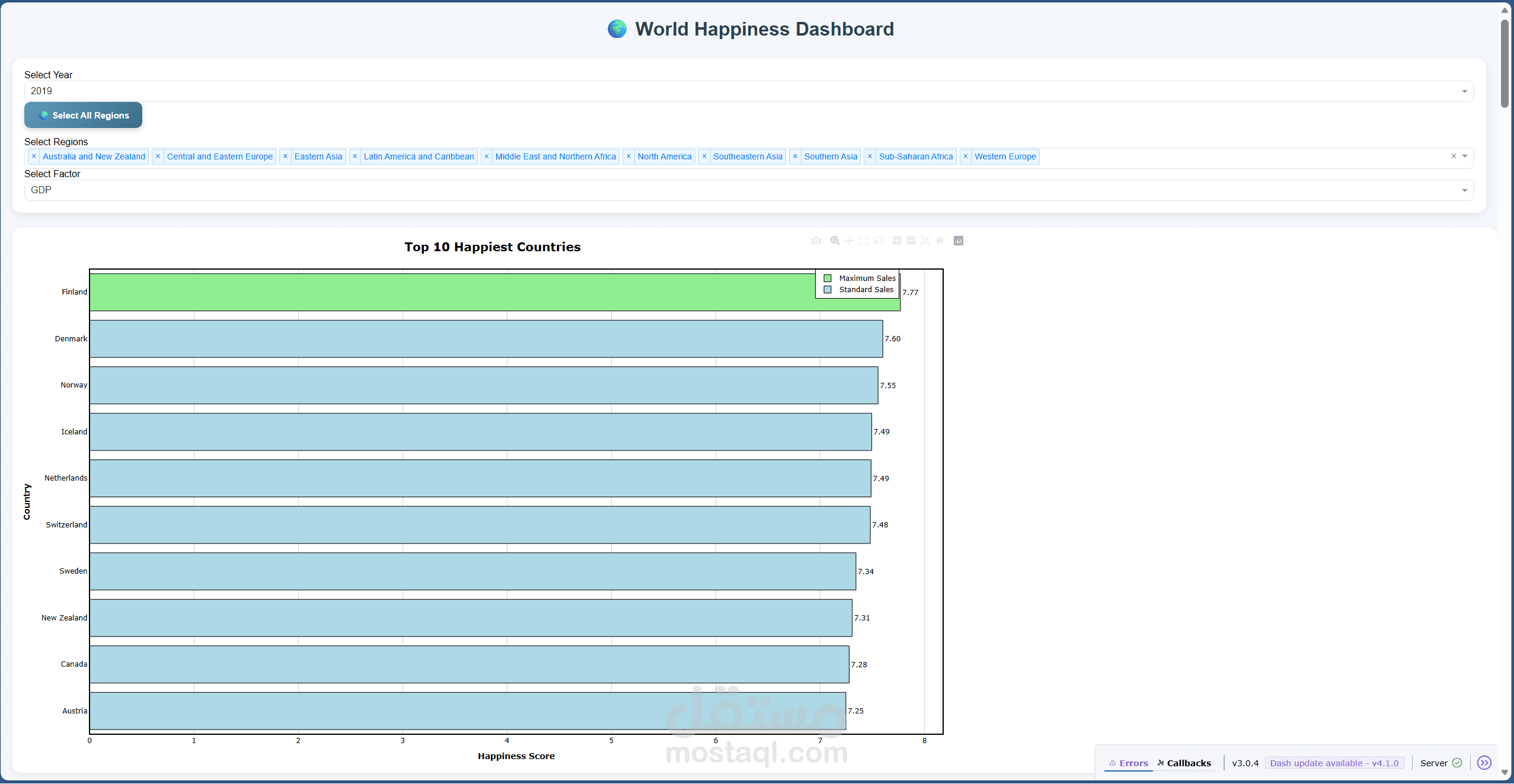This screenshot has width=1514, height=784.
Task: Click the page vertical scrollbar thumb
Action: coord(1505,63)
